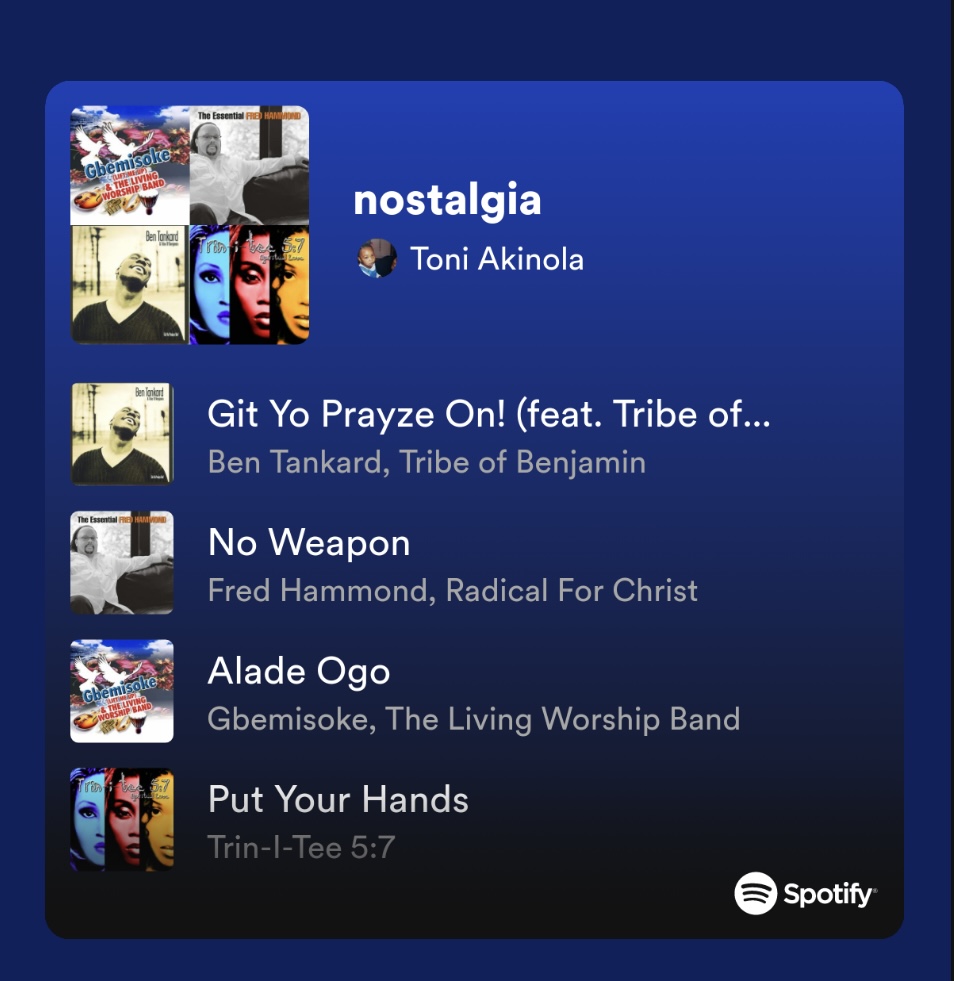
Task: Open Toni Akinola's profile picture
Action: click(x=377, y=258)
